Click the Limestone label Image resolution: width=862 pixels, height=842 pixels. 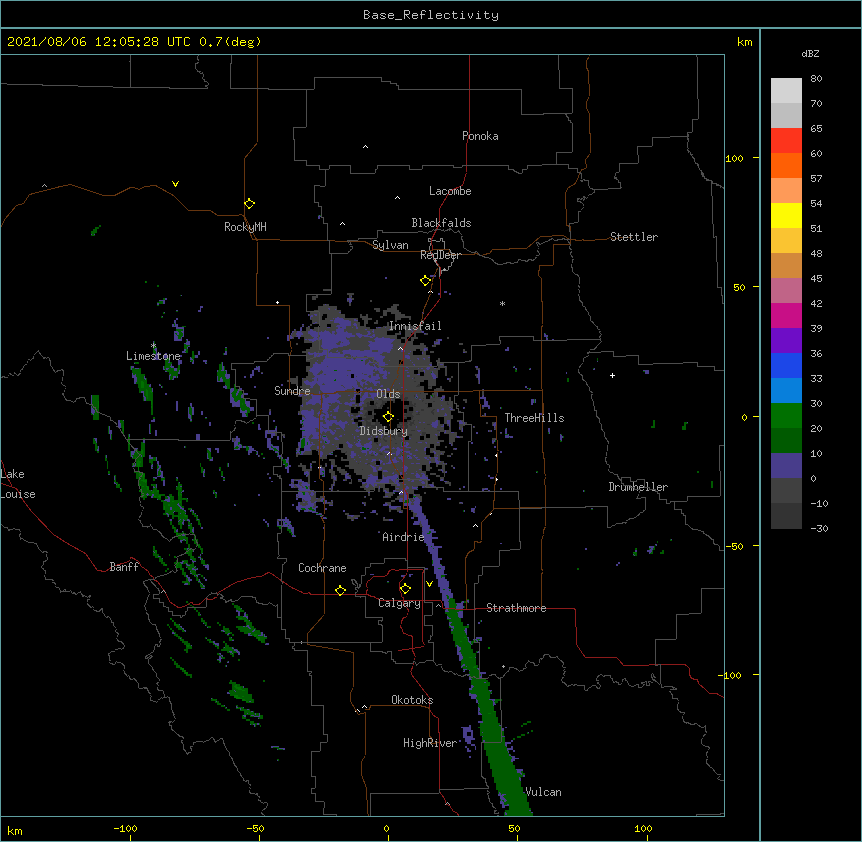click(153, 356)
